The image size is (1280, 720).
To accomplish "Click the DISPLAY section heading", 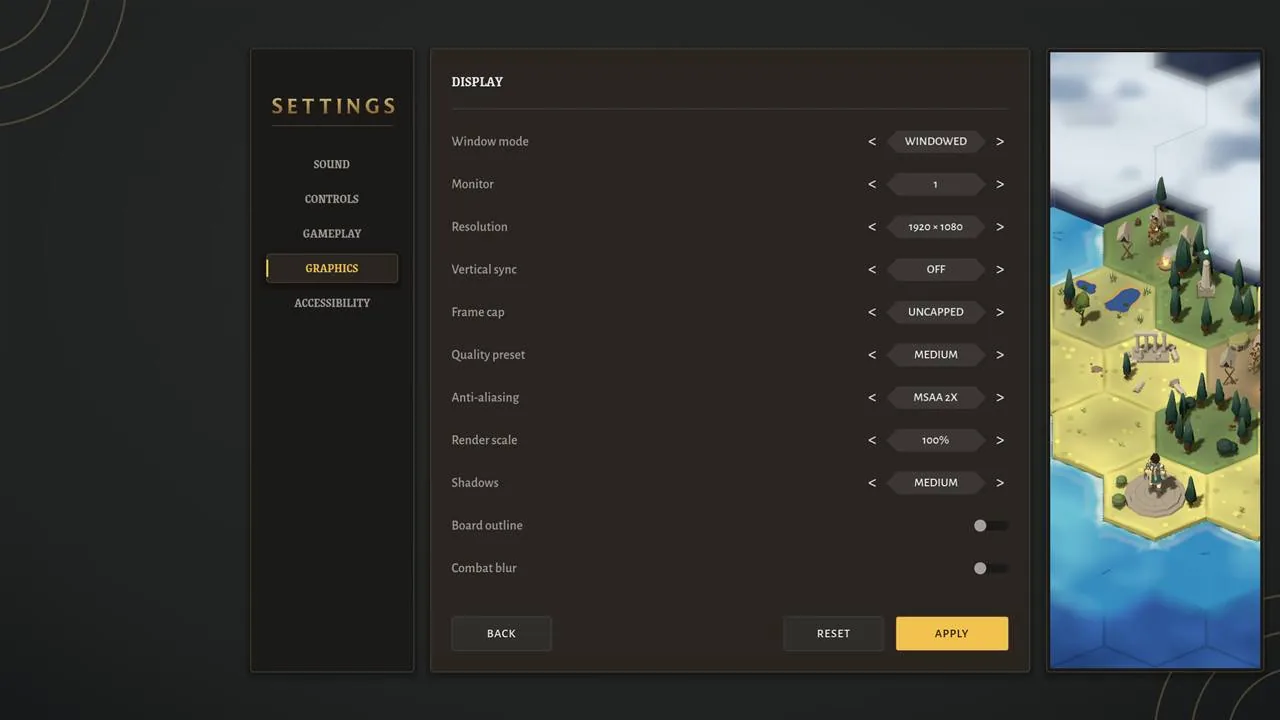I will pyautogui.click(x=477, y=82).
